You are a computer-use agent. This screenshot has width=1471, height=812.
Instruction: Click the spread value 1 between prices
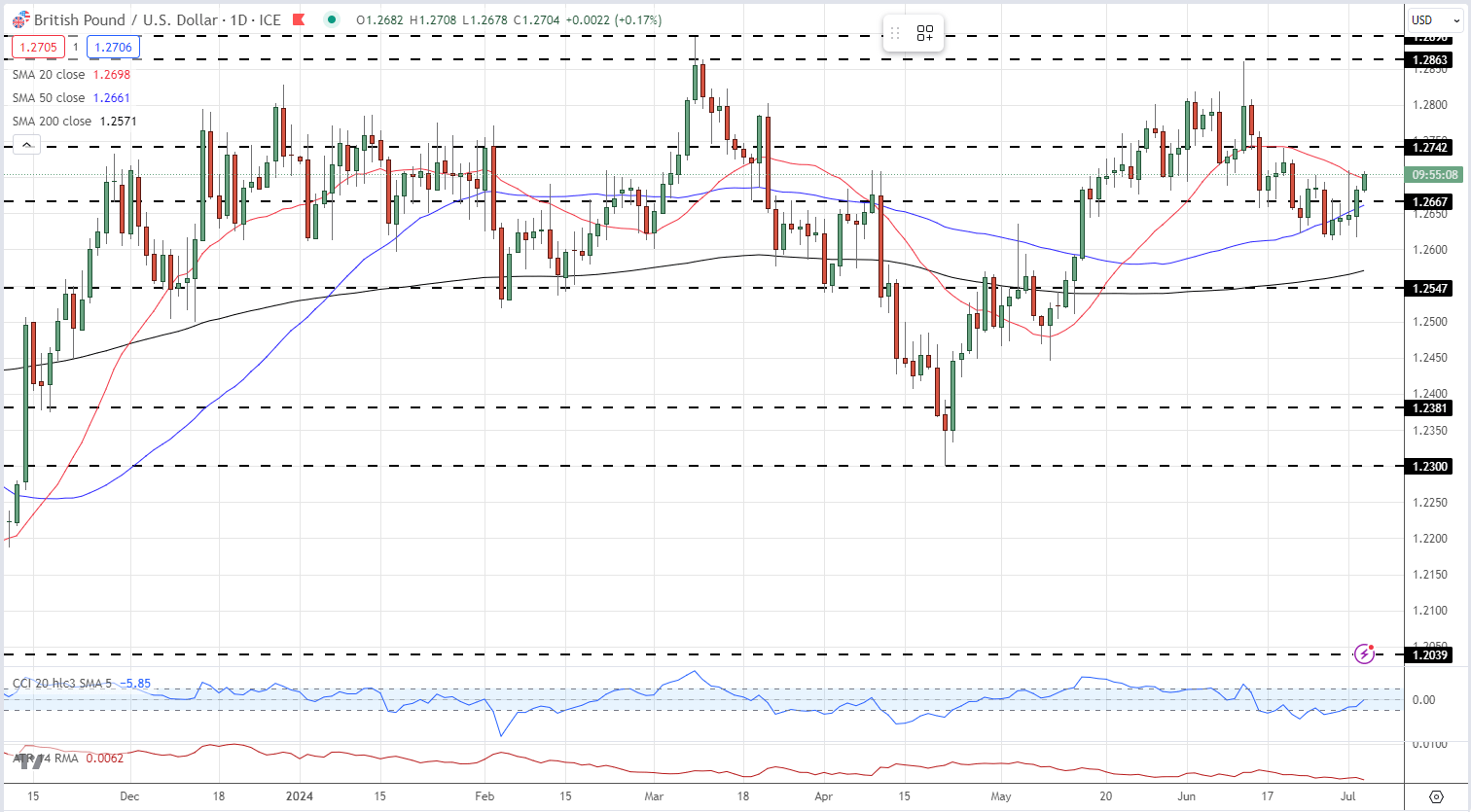(76, 47)
